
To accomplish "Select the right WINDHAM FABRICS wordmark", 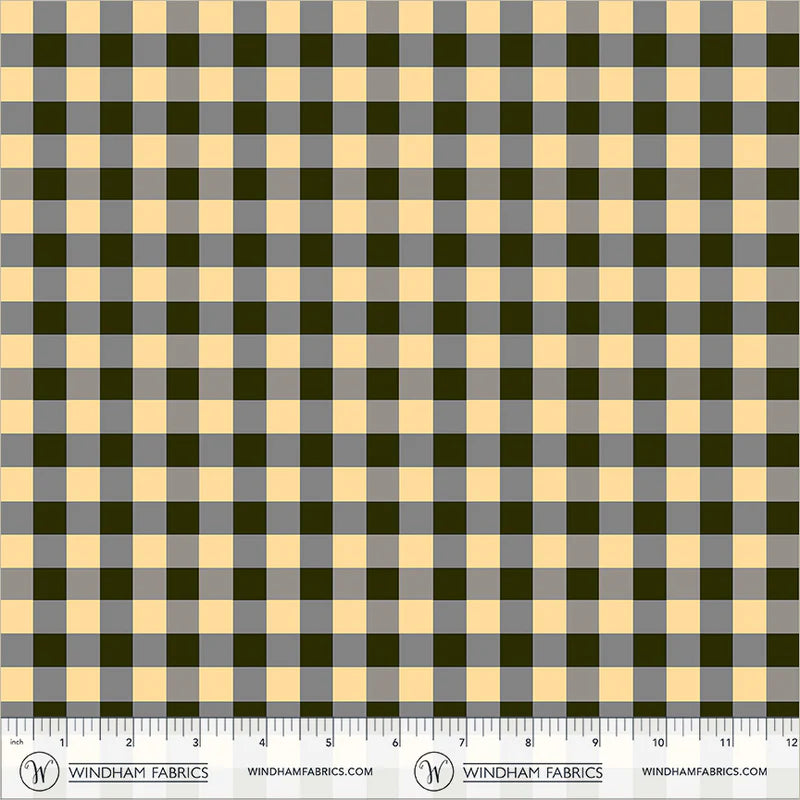I will coord(533,772).
